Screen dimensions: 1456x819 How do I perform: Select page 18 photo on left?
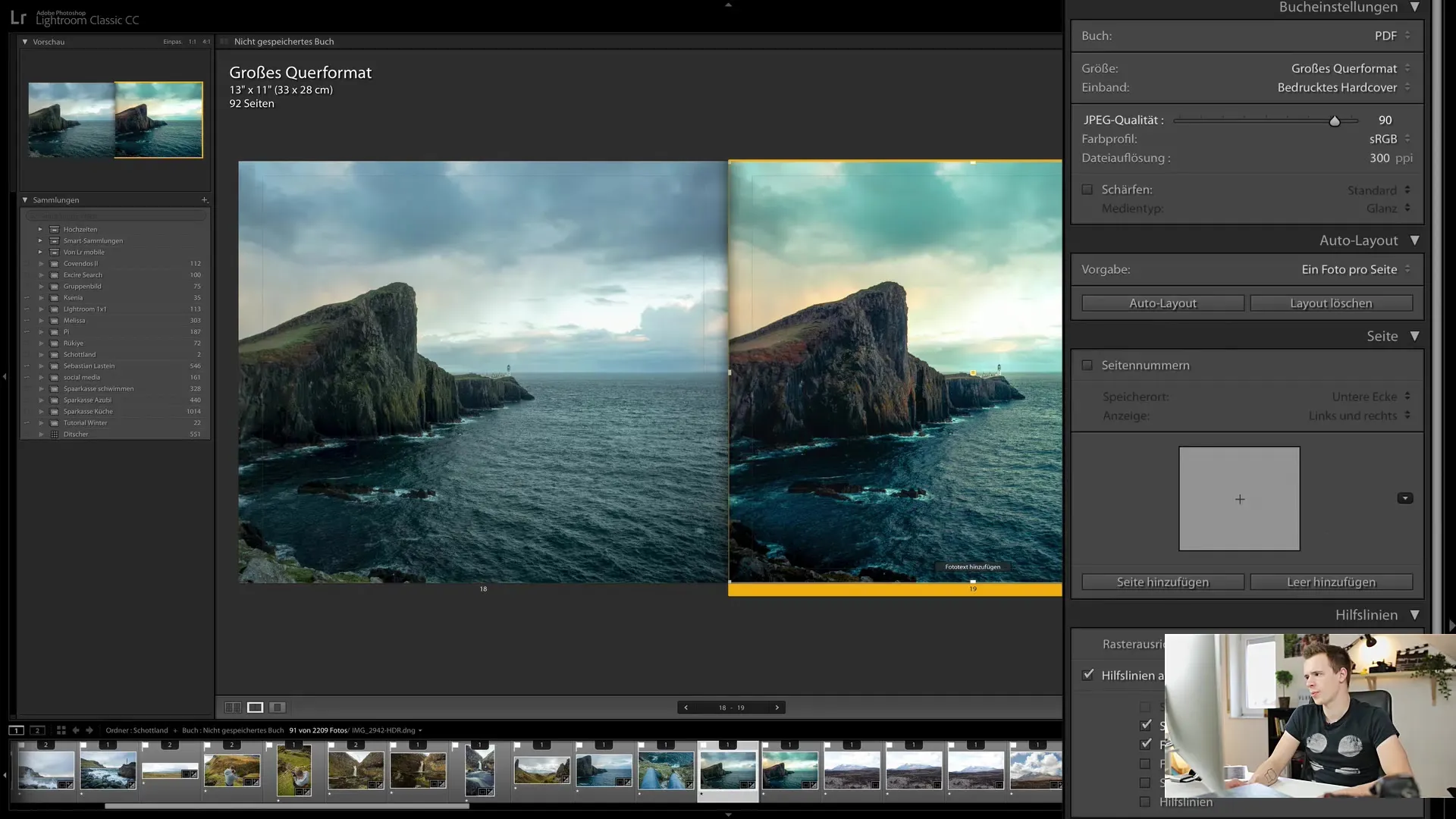[x=482, y=372]
